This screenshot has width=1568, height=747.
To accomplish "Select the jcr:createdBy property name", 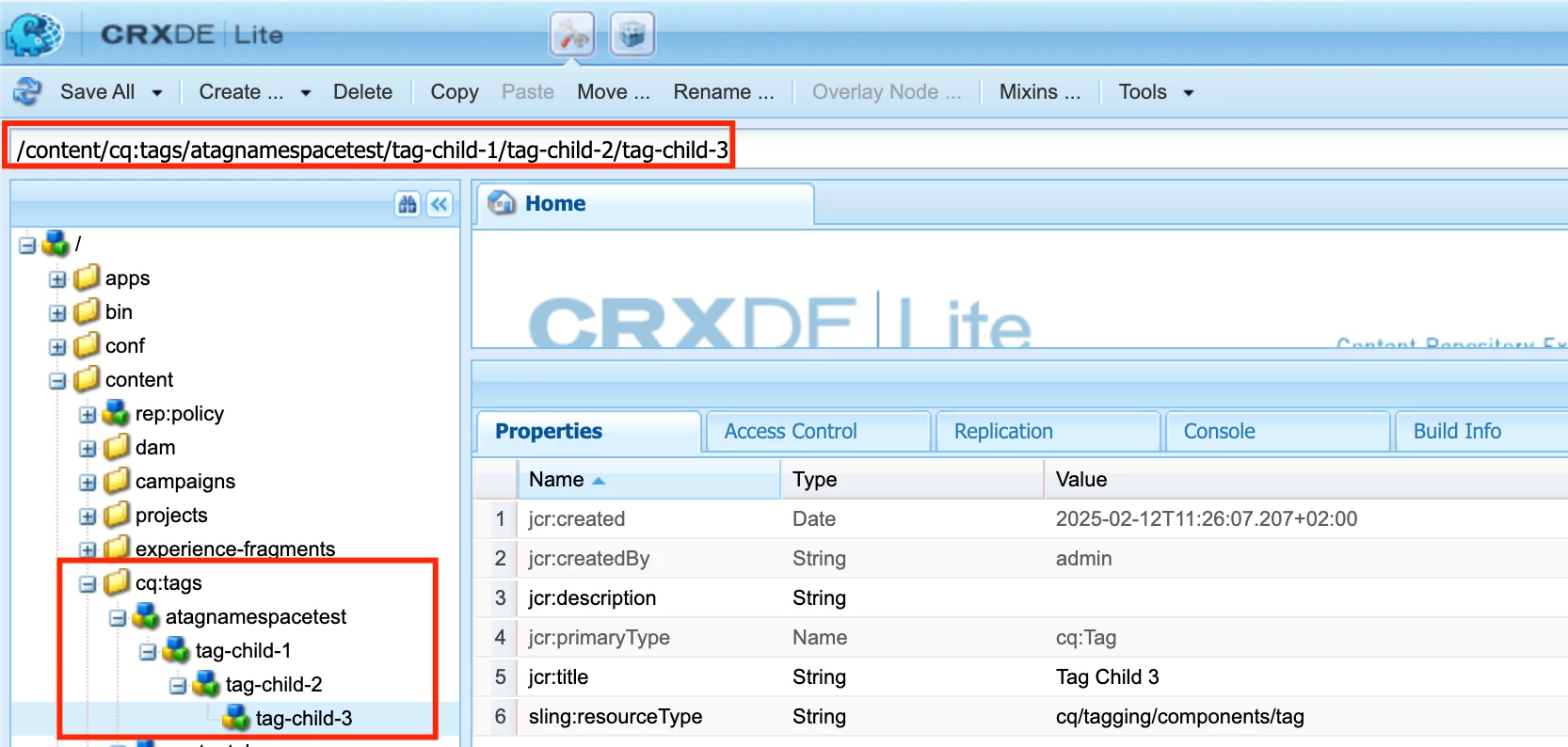I will tap(589, 559).
